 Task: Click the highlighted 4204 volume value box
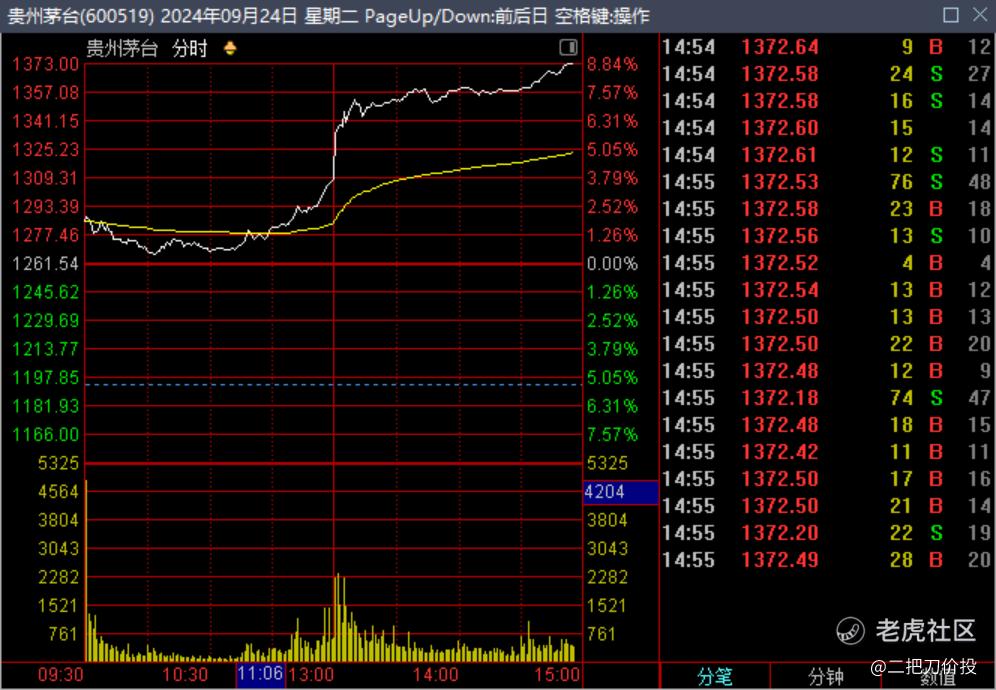click(621, 492)
